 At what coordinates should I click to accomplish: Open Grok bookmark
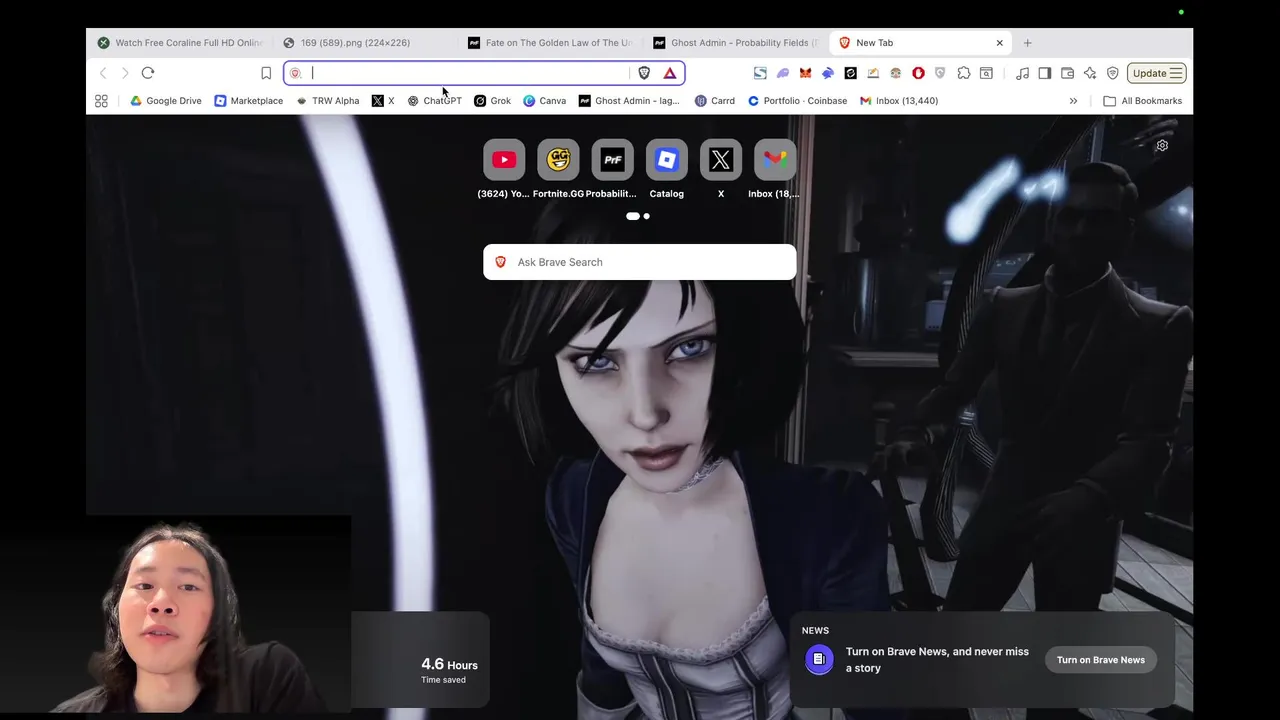(x=492, y=101)
